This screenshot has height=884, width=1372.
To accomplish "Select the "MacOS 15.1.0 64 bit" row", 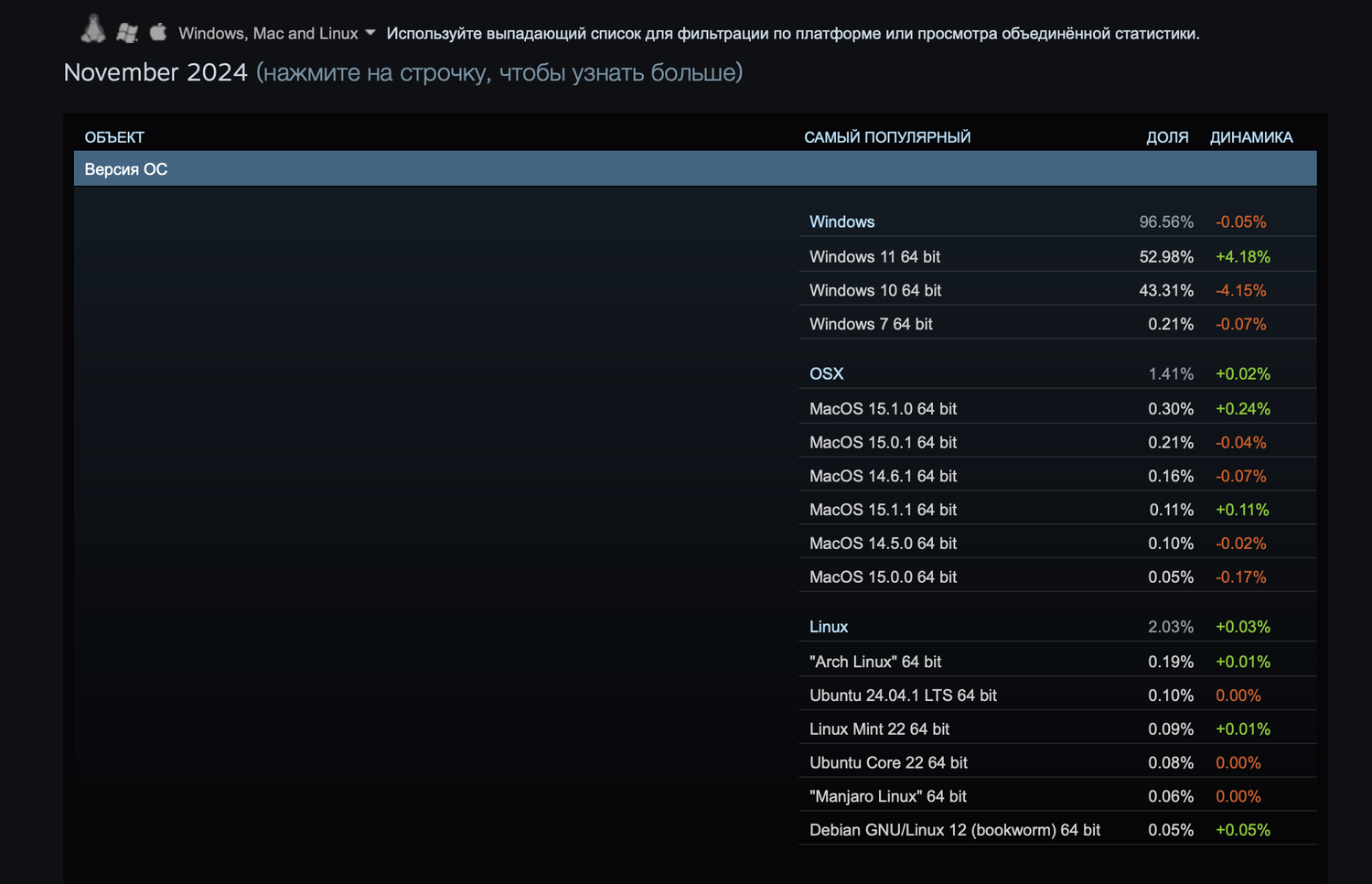I will tap(1058, 409).
